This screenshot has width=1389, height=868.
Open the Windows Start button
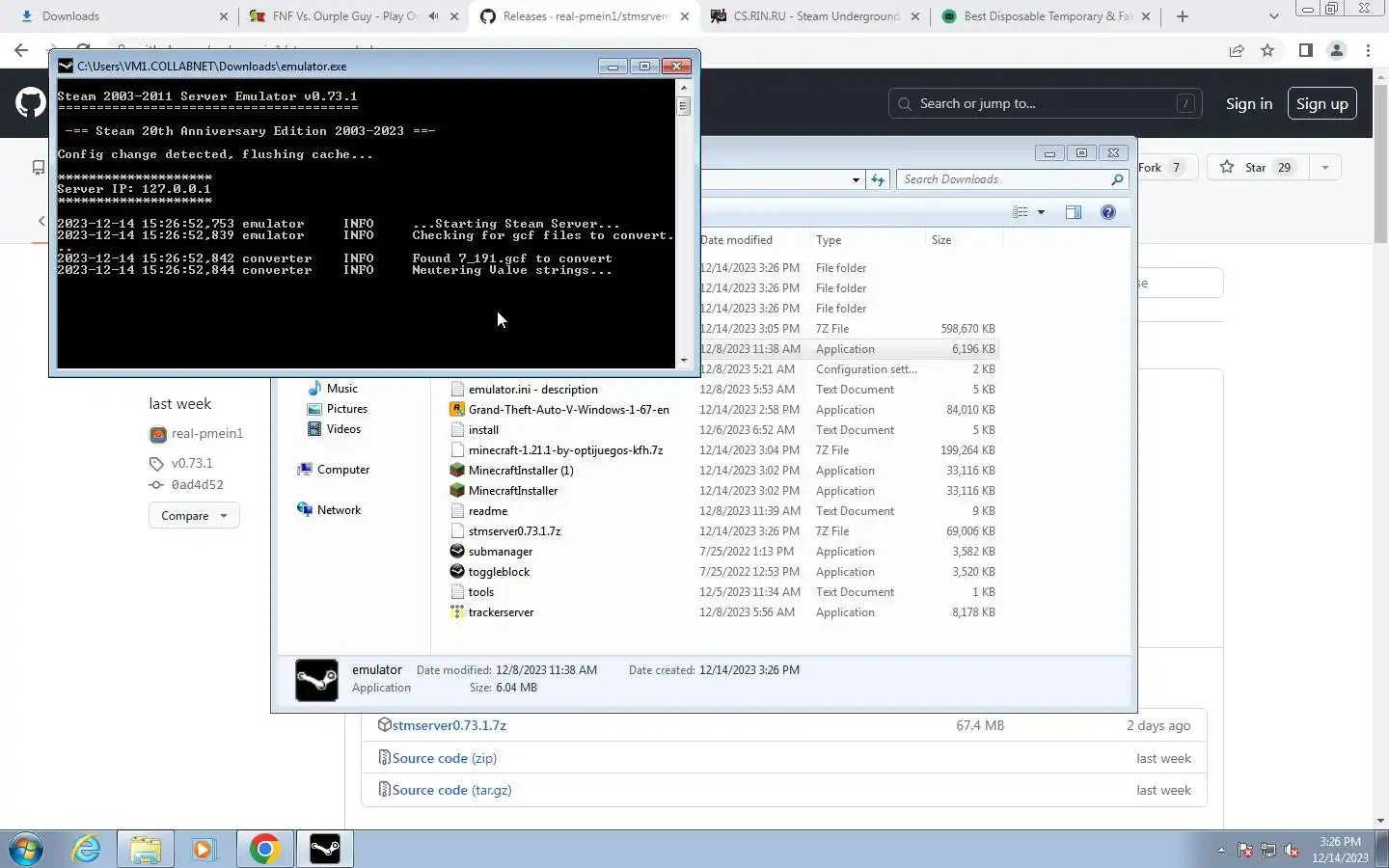(x=26, y=849)
